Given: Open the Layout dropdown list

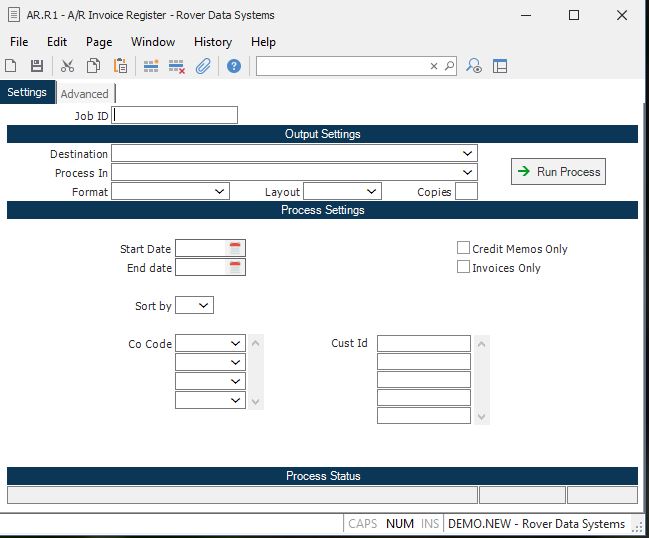Looking at the screenshot, I should [371, 191].
